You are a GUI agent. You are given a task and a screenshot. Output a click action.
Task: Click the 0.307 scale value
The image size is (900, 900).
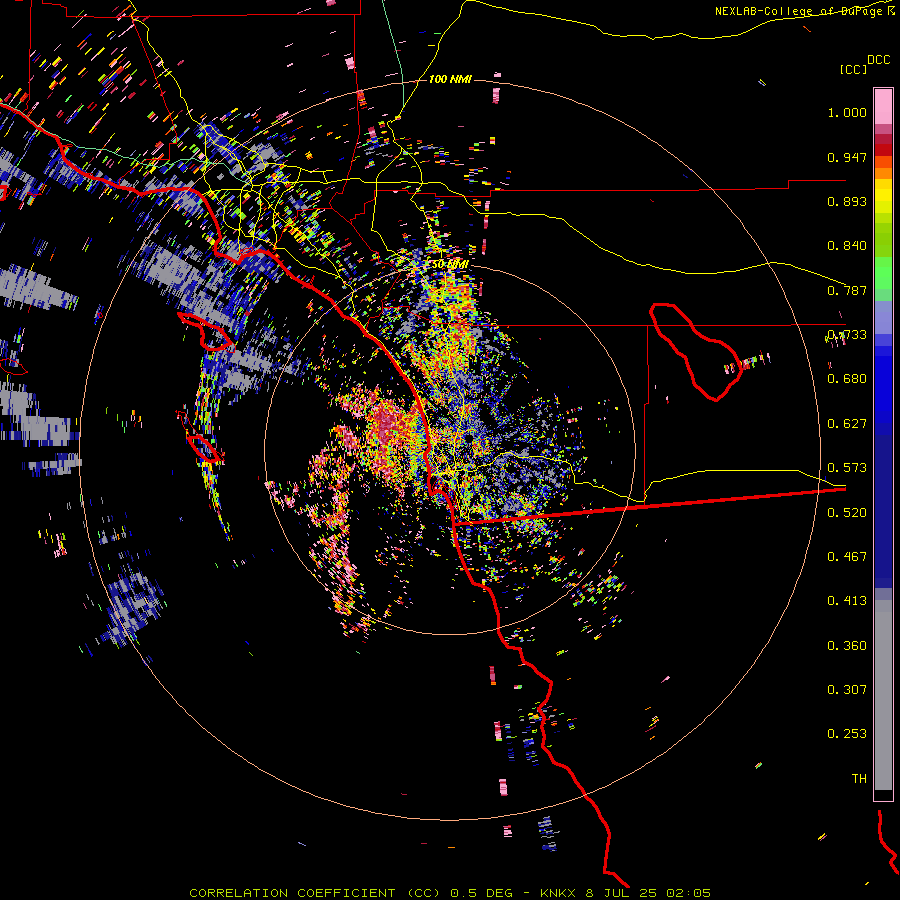pos(847,690)
